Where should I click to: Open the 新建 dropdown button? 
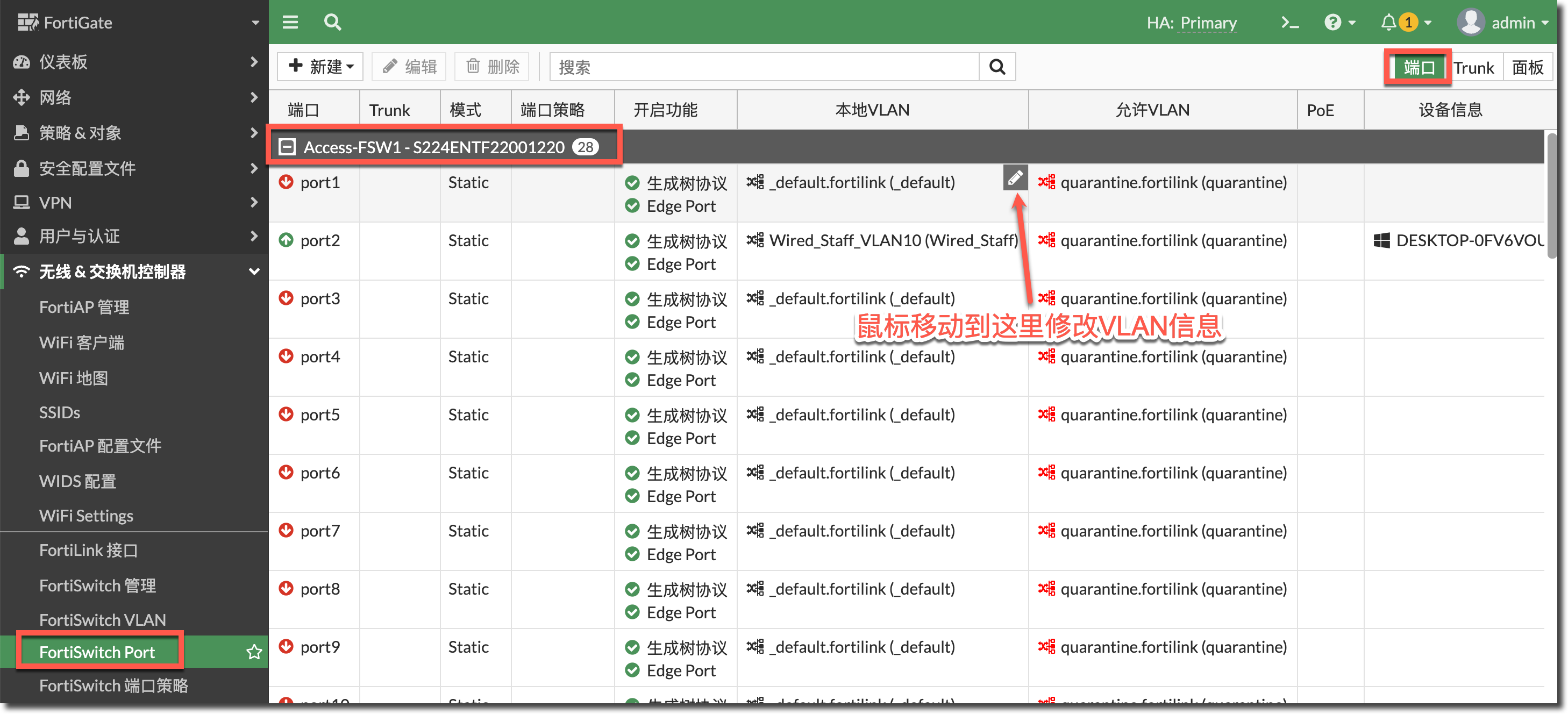click(x=321, y=67)
